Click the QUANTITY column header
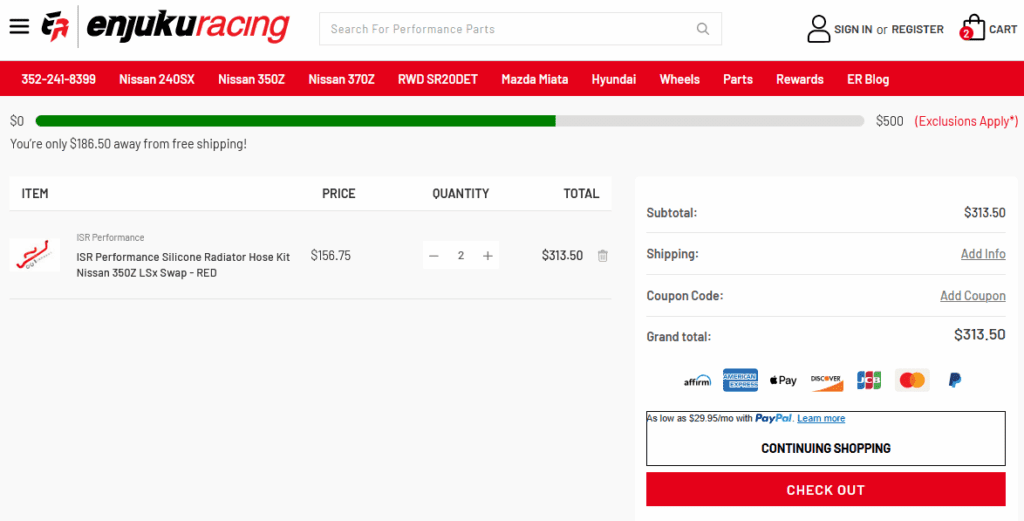 [x=460, y=194]
